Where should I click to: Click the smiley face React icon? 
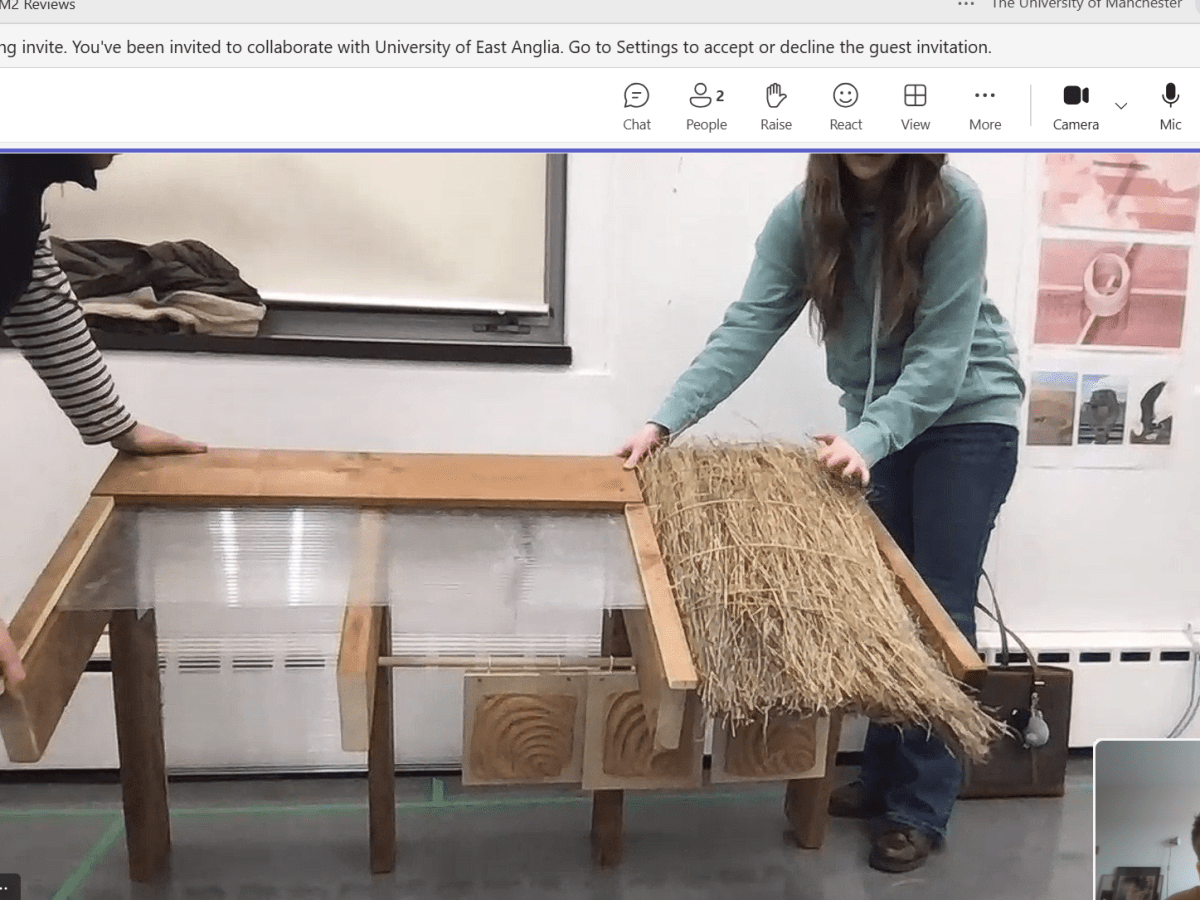(845, 94)
